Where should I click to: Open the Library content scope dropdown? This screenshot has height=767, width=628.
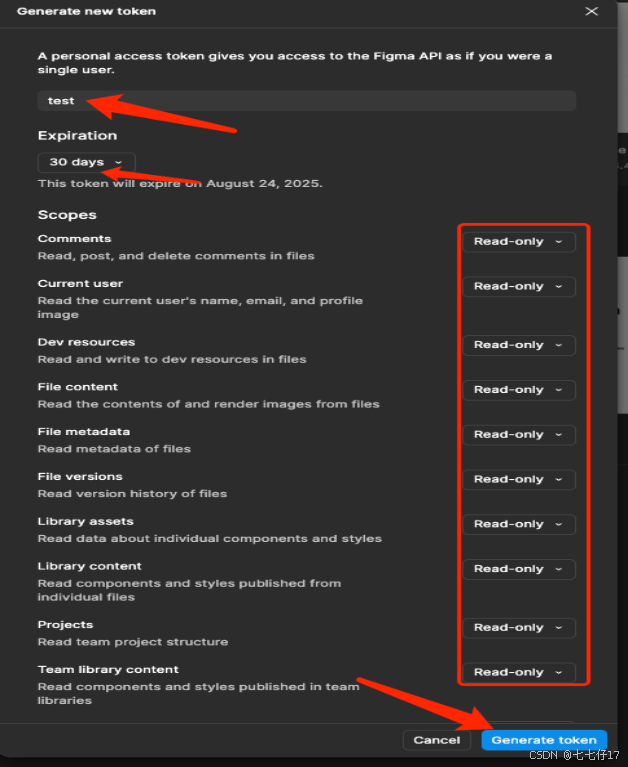tap(518, 569)
